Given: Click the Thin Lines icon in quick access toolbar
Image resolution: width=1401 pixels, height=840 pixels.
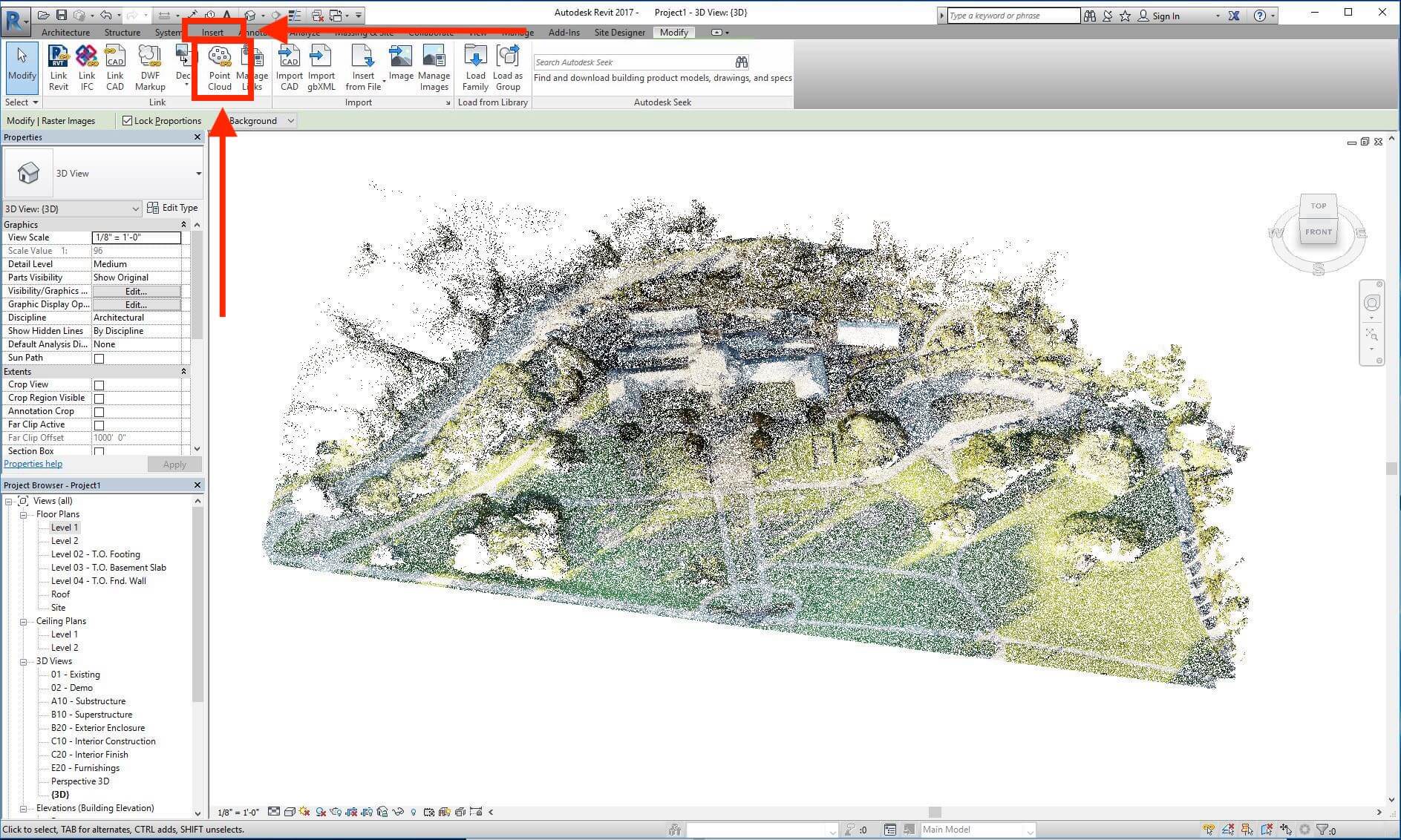Looking at the screenshot, I should click(x=294, y=15).
